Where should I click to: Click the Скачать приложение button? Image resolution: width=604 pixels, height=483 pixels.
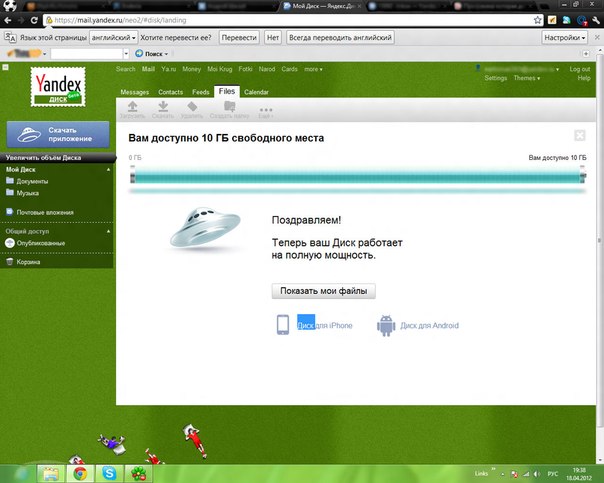tap(58, 134)
